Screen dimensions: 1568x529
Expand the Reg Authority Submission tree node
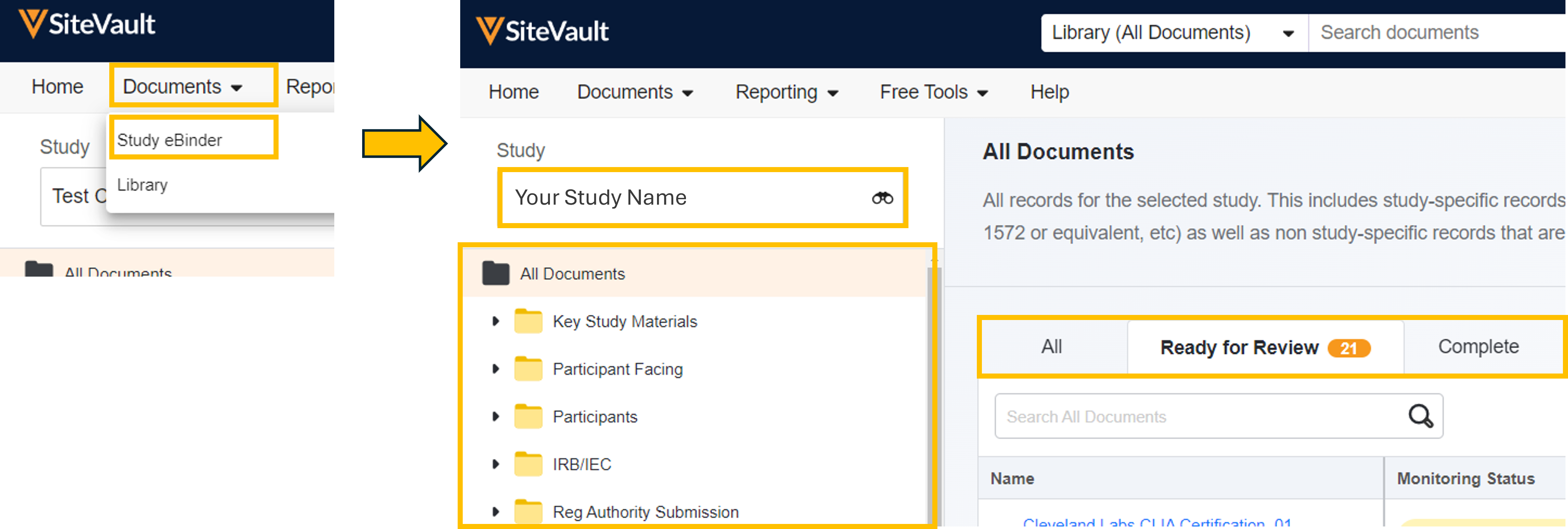[x=496, y=512]
